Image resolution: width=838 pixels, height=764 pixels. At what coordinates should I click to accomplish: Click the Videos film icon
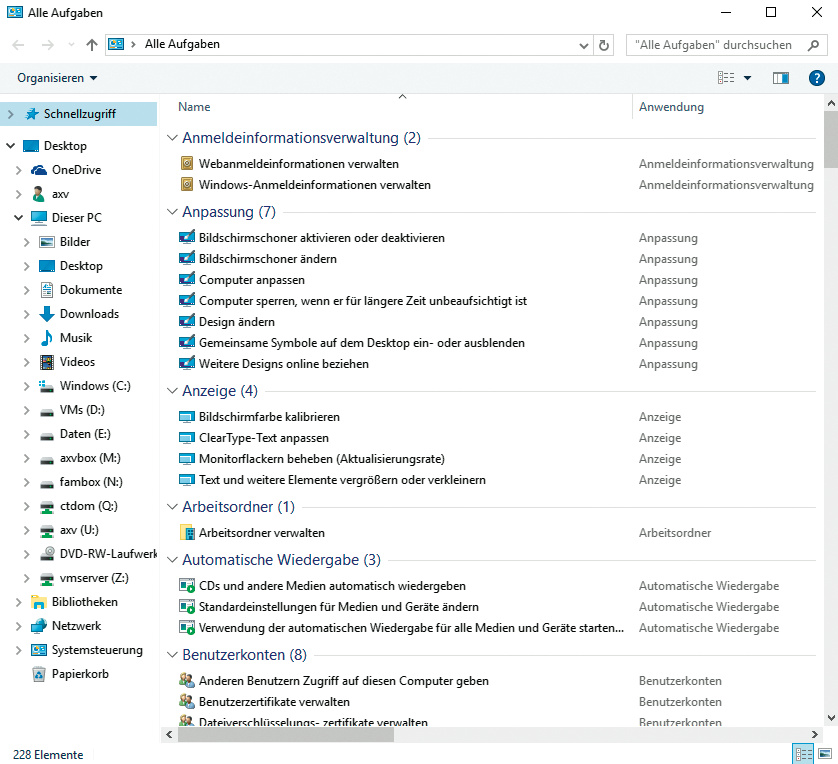[x=47, y=362]
